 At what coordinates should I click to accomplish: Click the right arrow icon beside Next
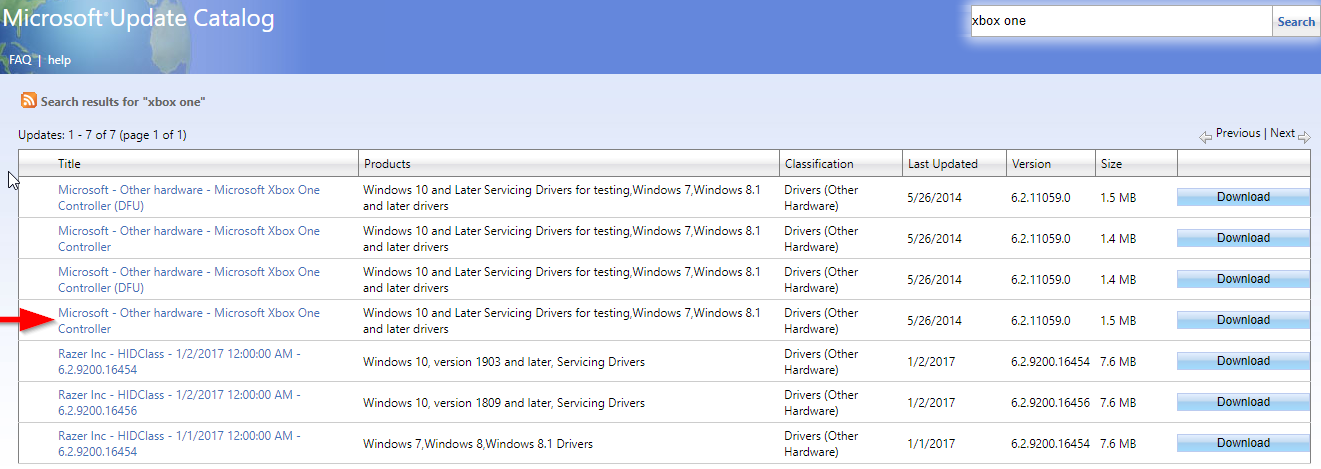[x=1304, y=135]
